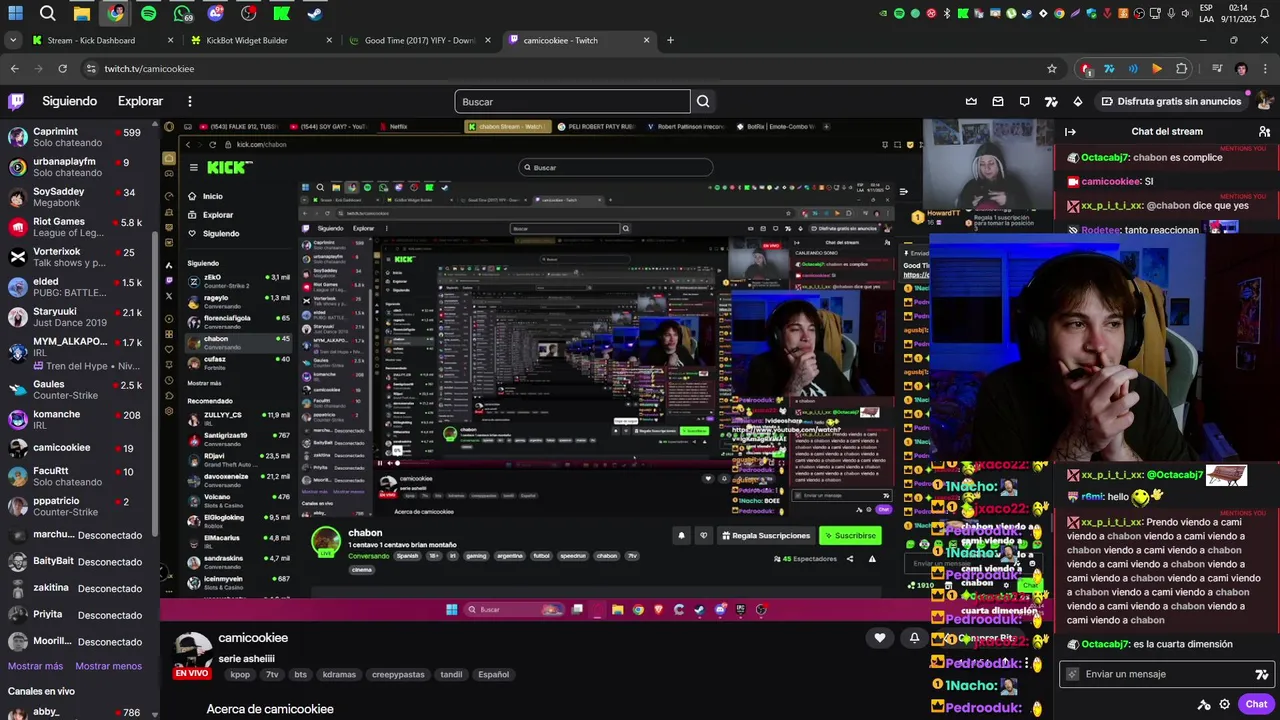Click the camicookiee channel avatar
Screen dimensions: 1280x720
[x=192, y=651]
